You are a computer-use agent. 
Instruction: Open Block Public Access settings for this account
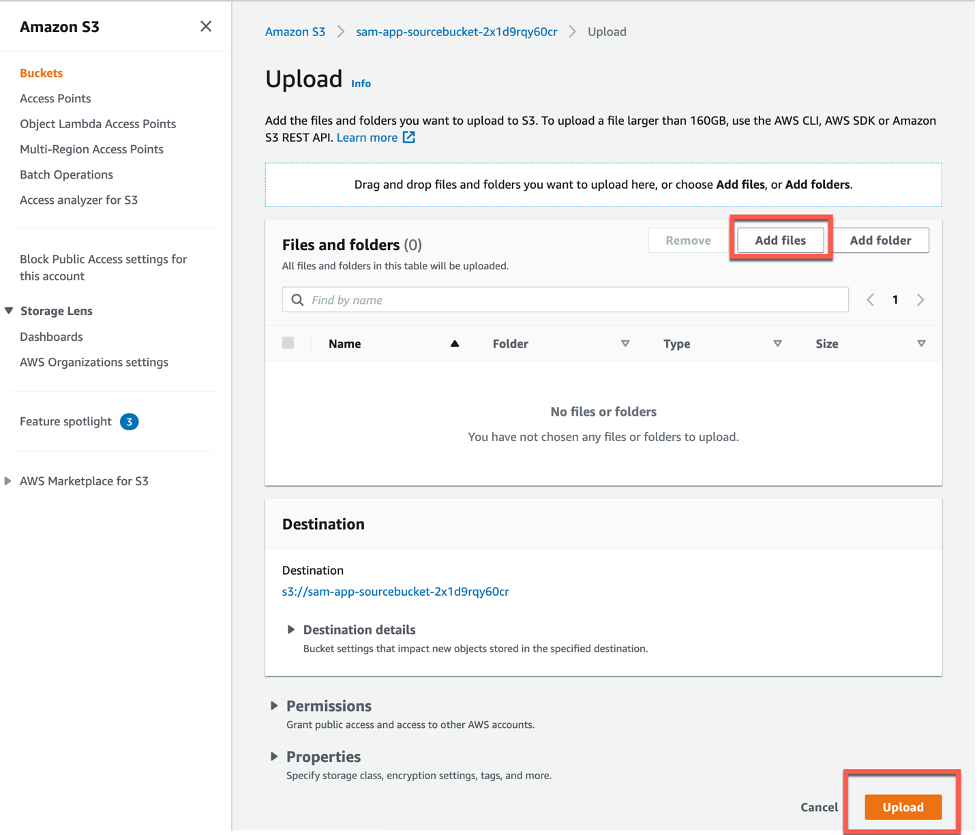click(x=103, y=267)
